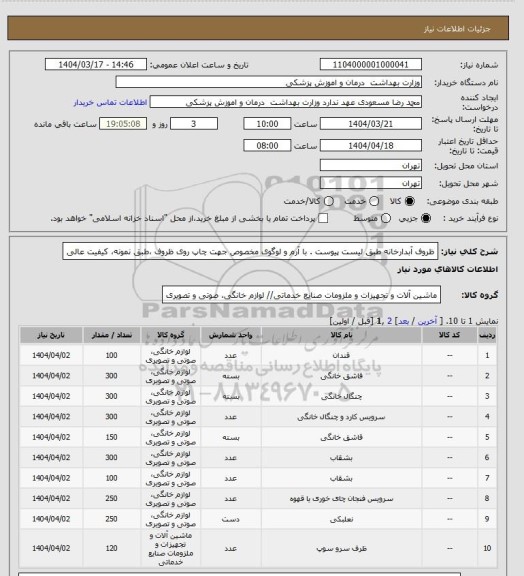Click the request creator field
The width and height of the screenshot is (524, 576).
coord(286,102)
